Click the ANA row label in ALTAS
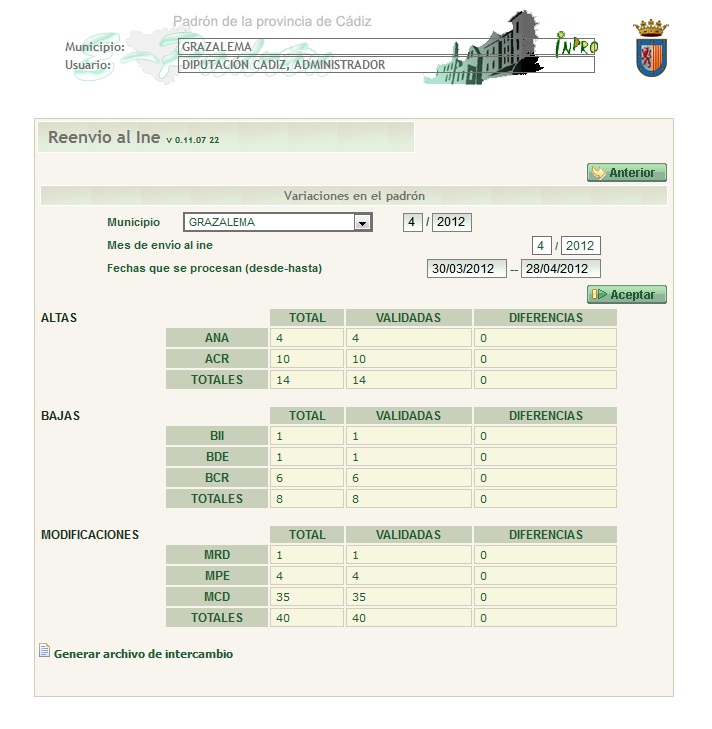This screenshot has height=729, width=712. tap(217, 338)
